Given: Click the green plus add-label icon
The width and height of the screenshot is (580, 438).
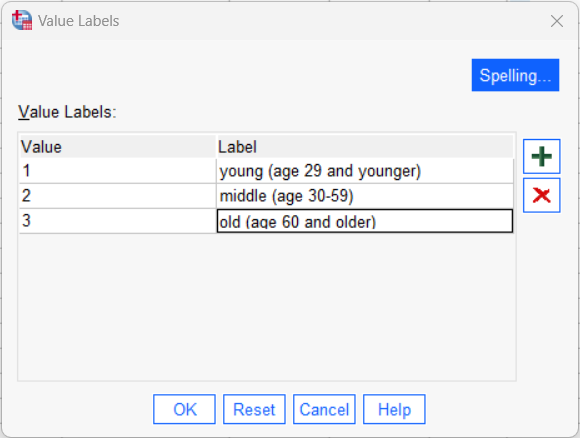Looking at the screenshot, I should pyautogui.click(x=542, y=156).
